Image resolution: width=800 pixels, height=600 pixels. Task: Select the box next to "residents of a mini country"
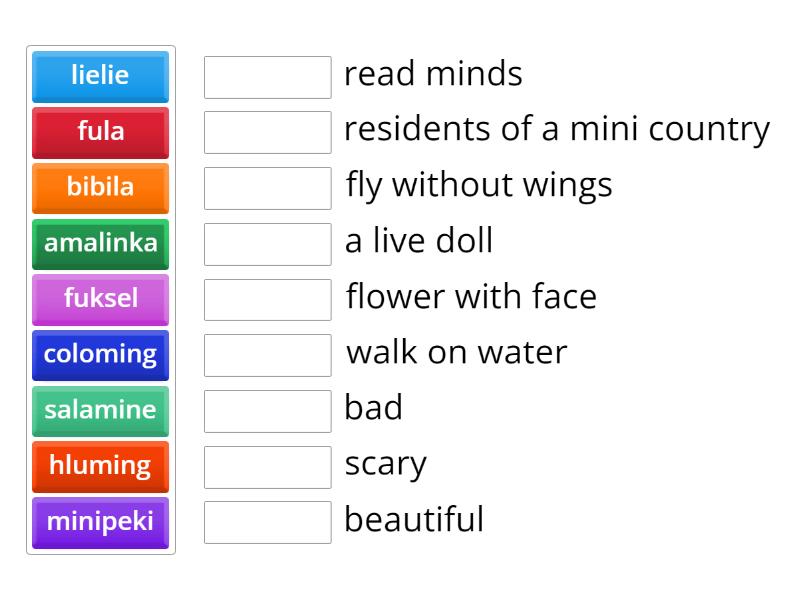267,132
